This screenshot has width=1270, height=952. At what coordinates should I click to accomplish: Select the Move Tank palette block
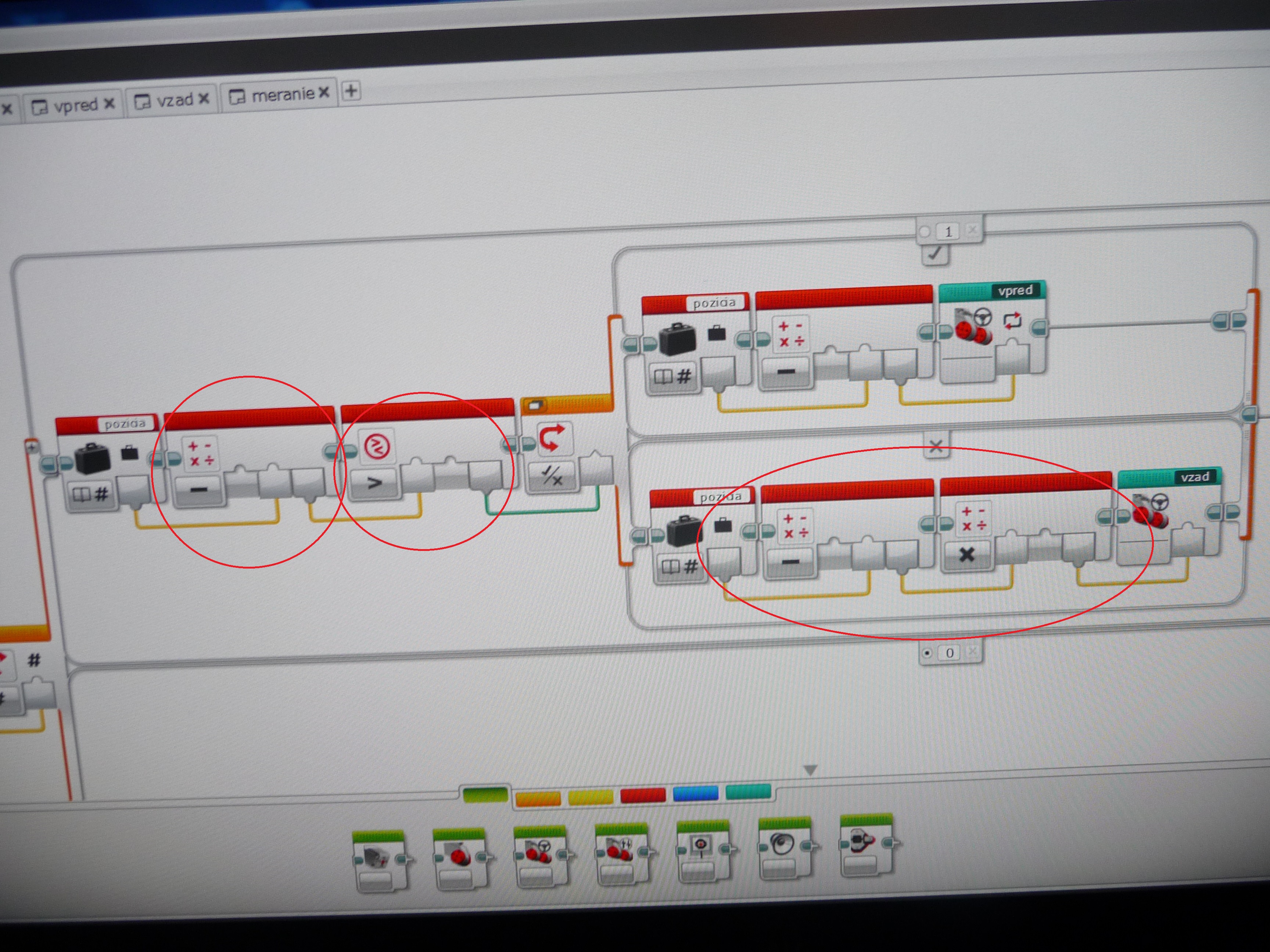click(x=620, y=852)
